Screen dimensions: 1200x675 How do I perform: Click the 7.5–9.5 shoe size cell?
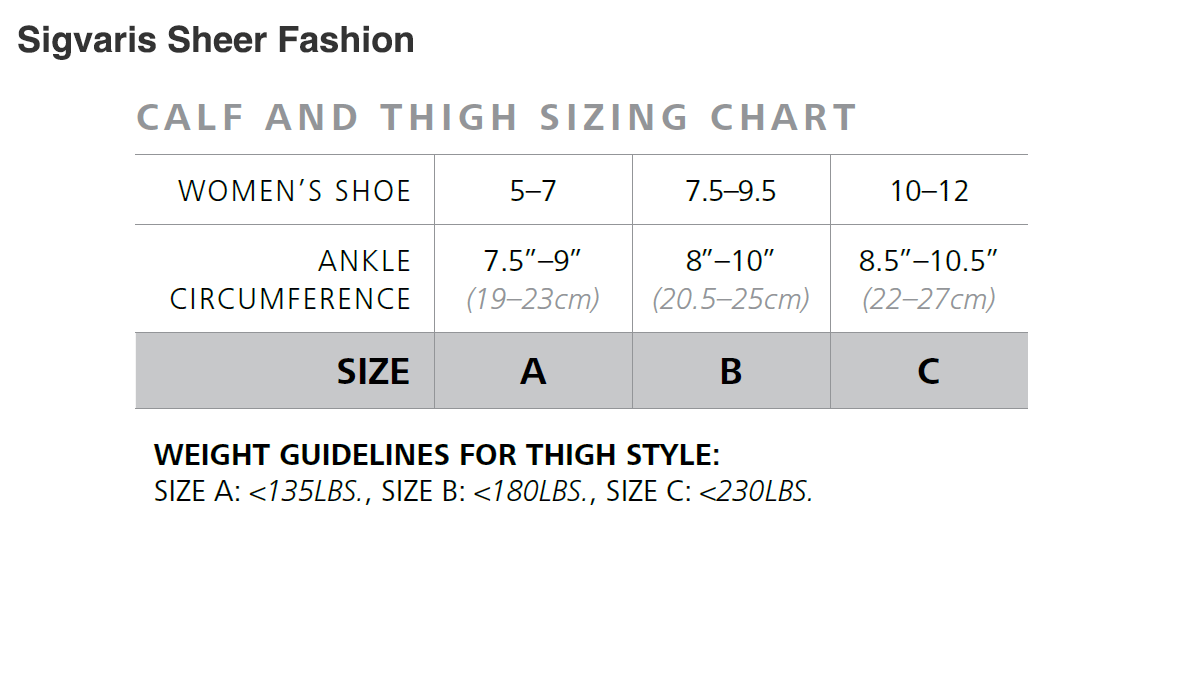tap(730, 191)
